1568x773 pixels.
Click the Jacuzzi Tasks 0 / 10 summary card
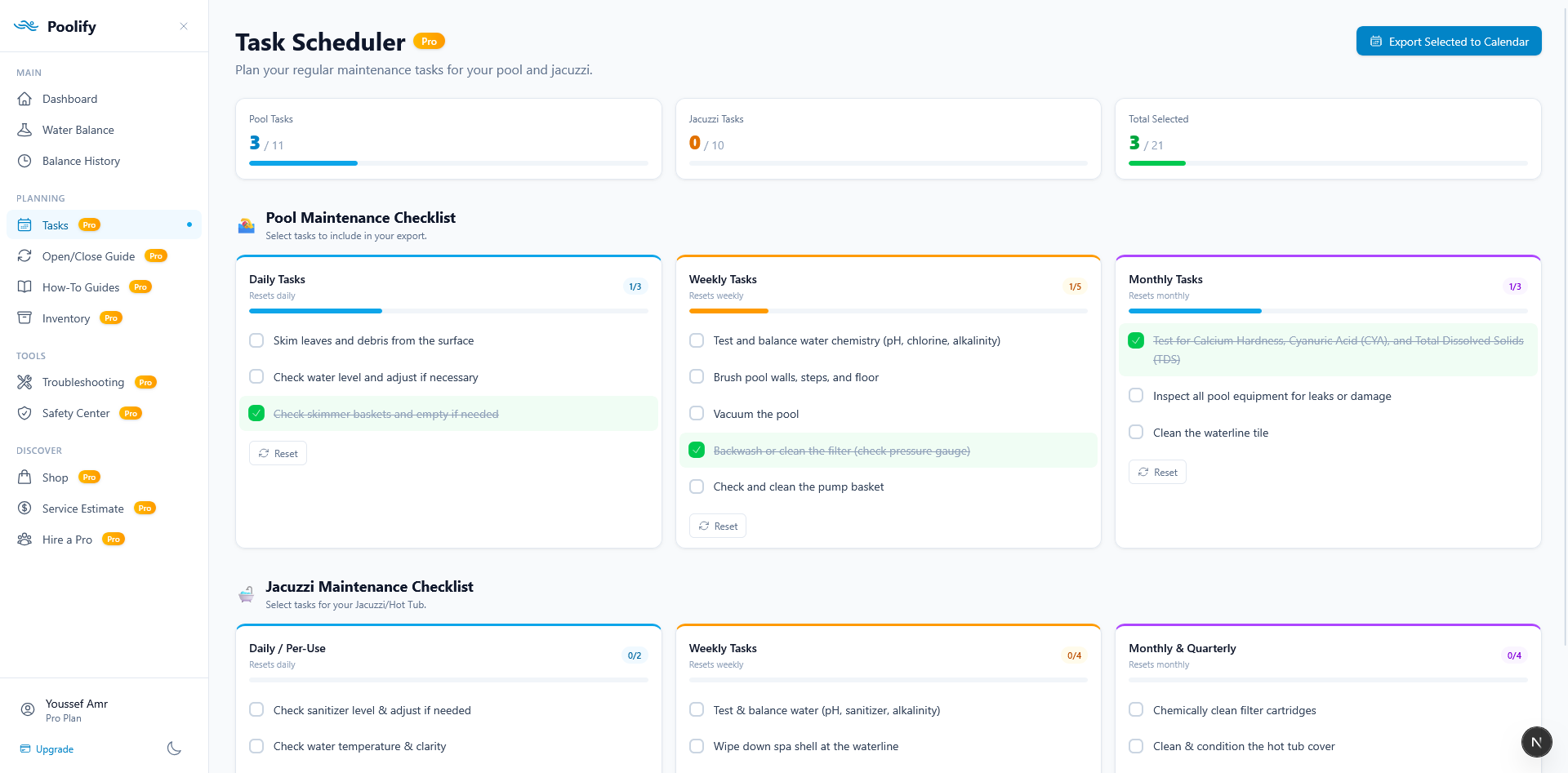click(x=889, y=139)
